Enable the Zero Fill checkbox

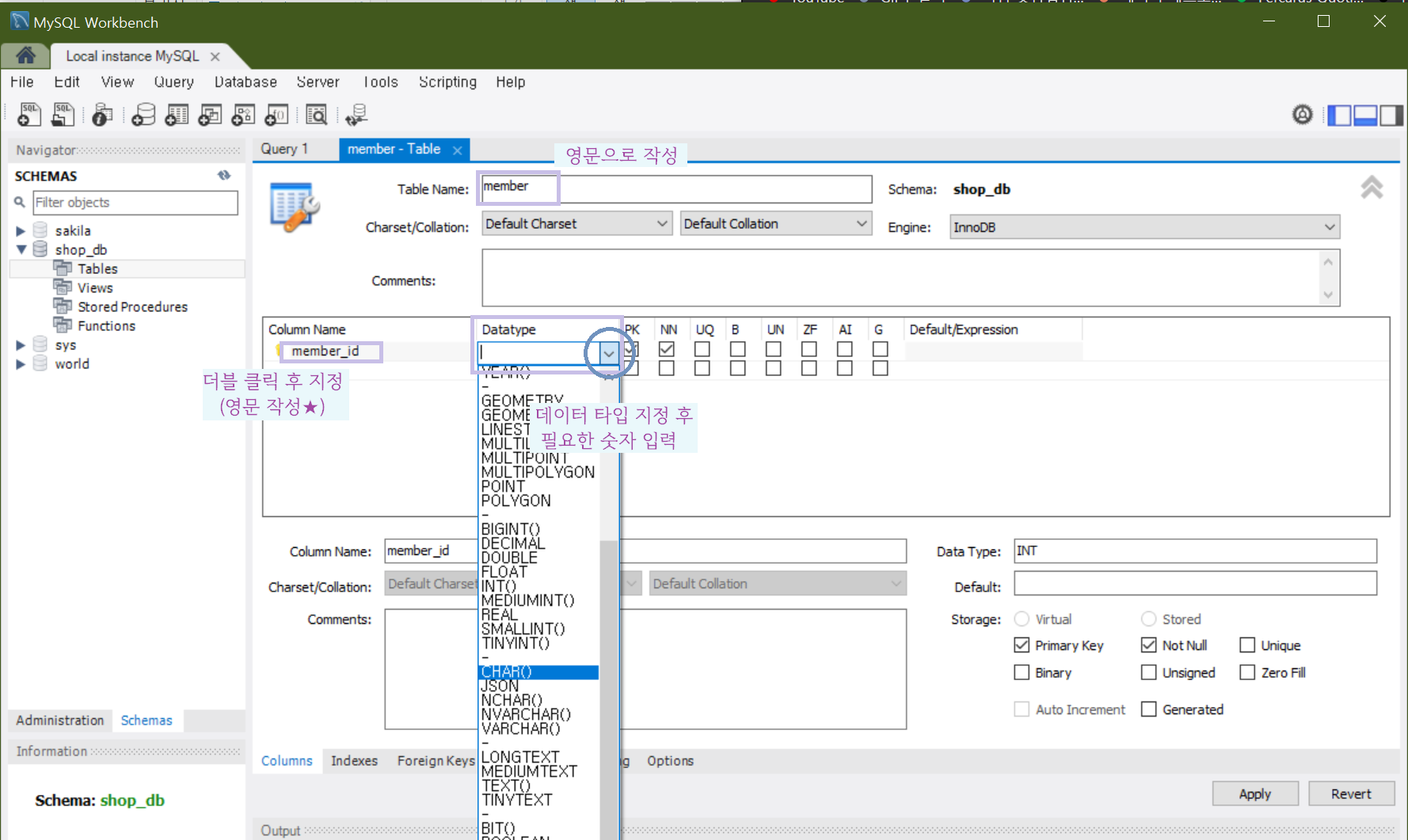click(x=1247, y=672)
